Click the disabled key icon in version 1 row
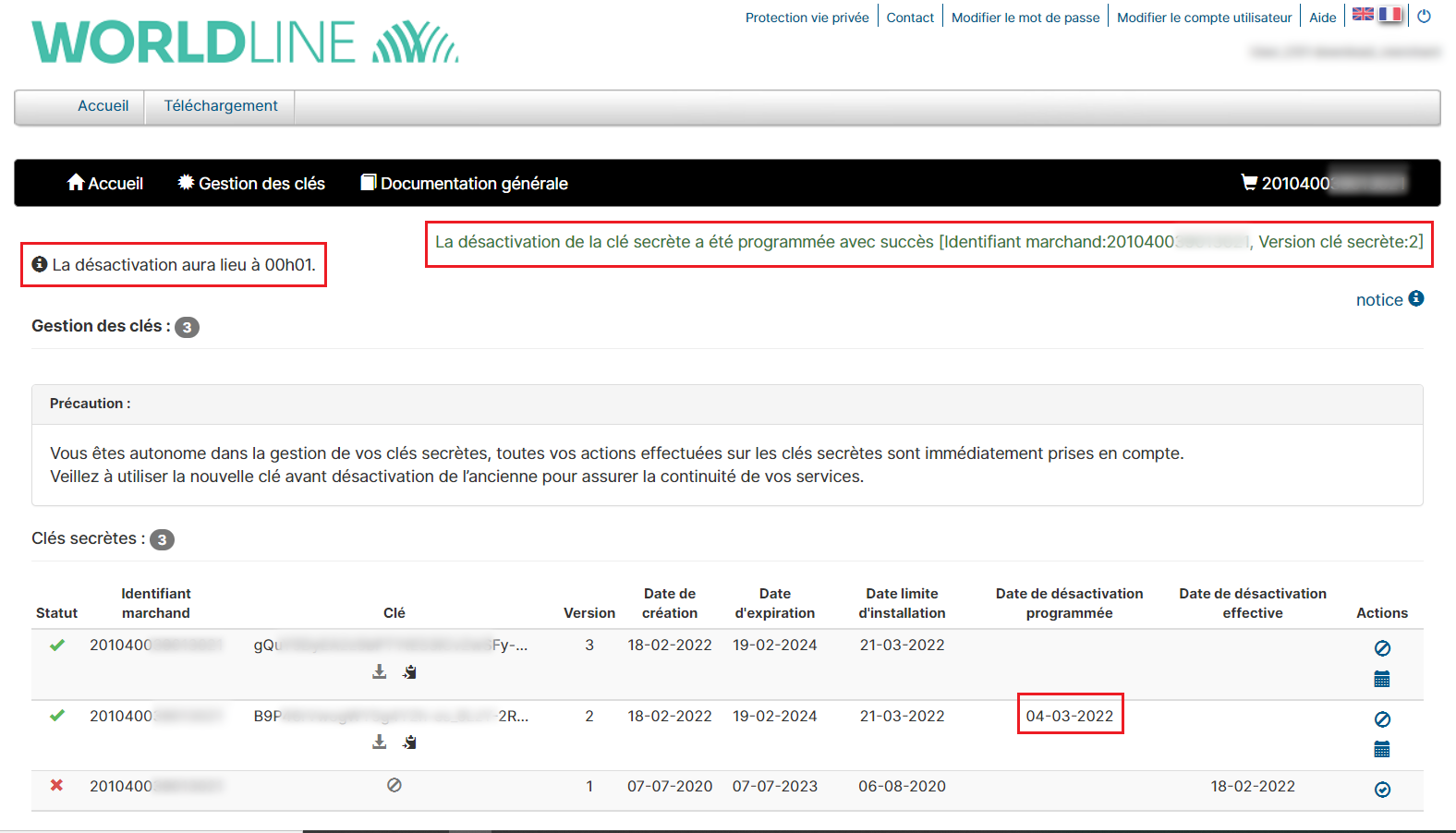 394,785
